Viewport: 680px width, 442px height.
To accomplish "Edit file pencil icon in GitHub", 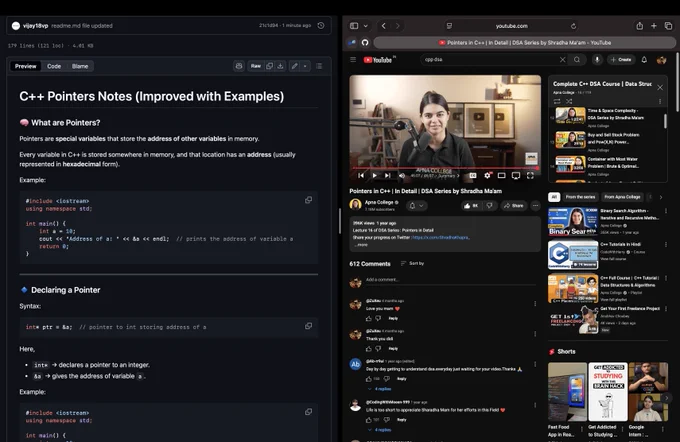I will point(294,66).
